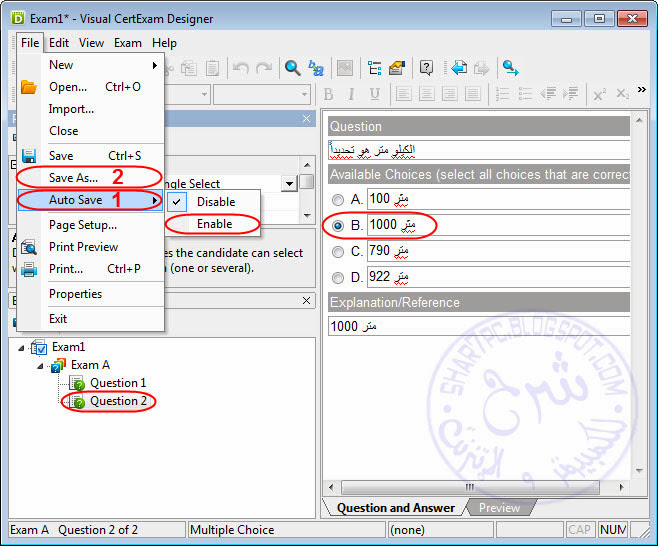
Task: Click the Paste clipboard icon
Action: [x=213, y=68]
